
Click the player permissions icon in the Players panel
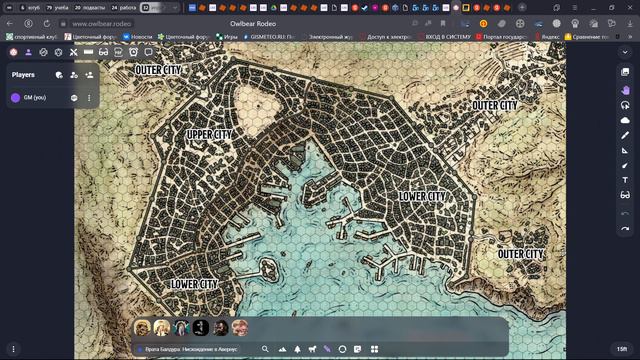[x=74, y=75]
